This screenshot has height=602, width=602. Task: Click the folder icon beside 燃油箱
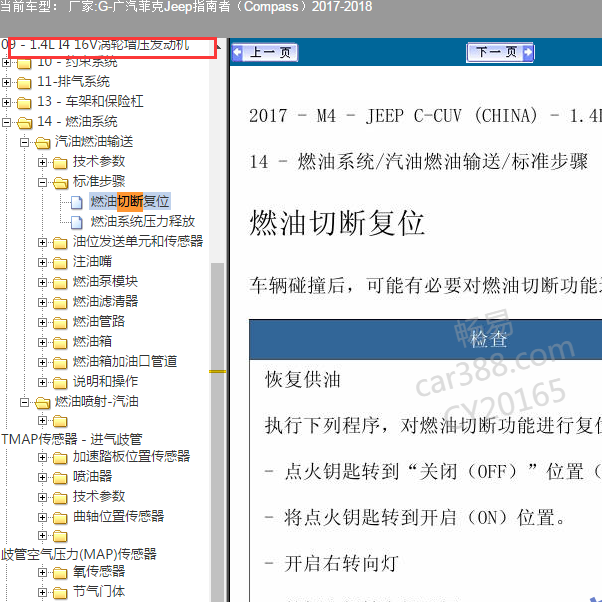pos(60,342)
